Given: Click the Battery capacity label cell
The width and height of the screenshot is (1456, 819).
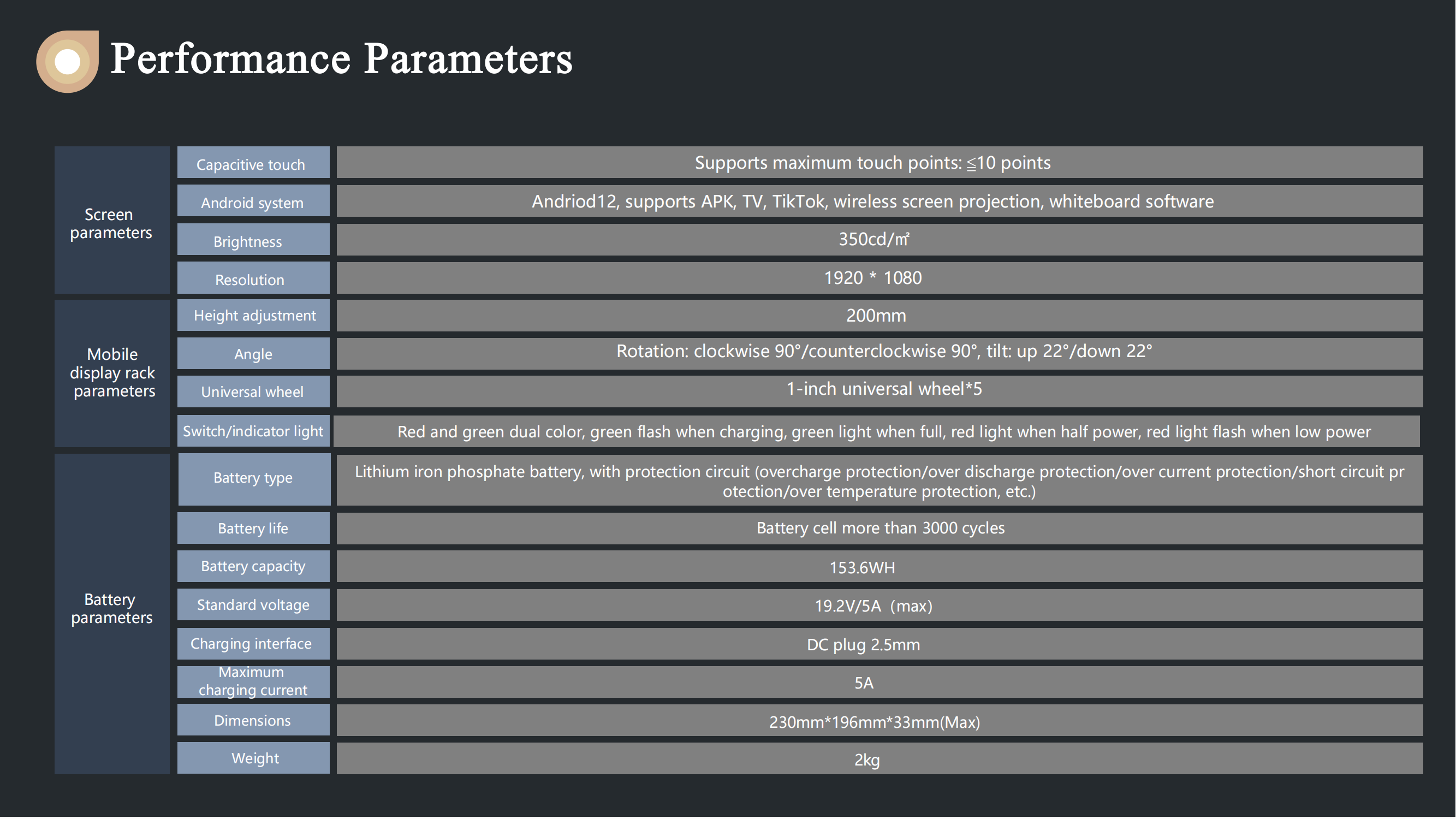Looking at the screenshot, I should (x=253, y=566).
